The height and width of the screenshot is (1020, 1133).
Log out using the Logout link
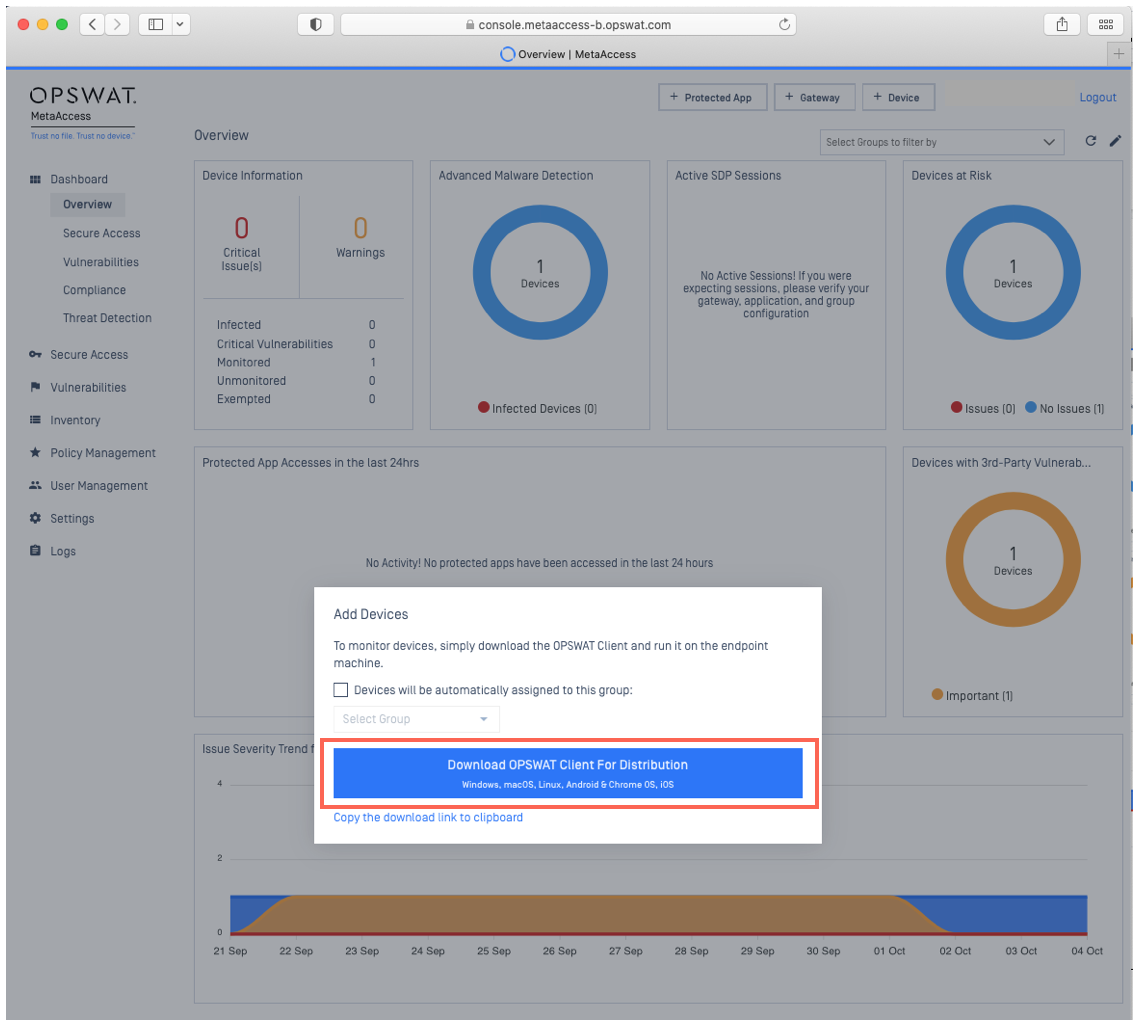(1098, 98)
